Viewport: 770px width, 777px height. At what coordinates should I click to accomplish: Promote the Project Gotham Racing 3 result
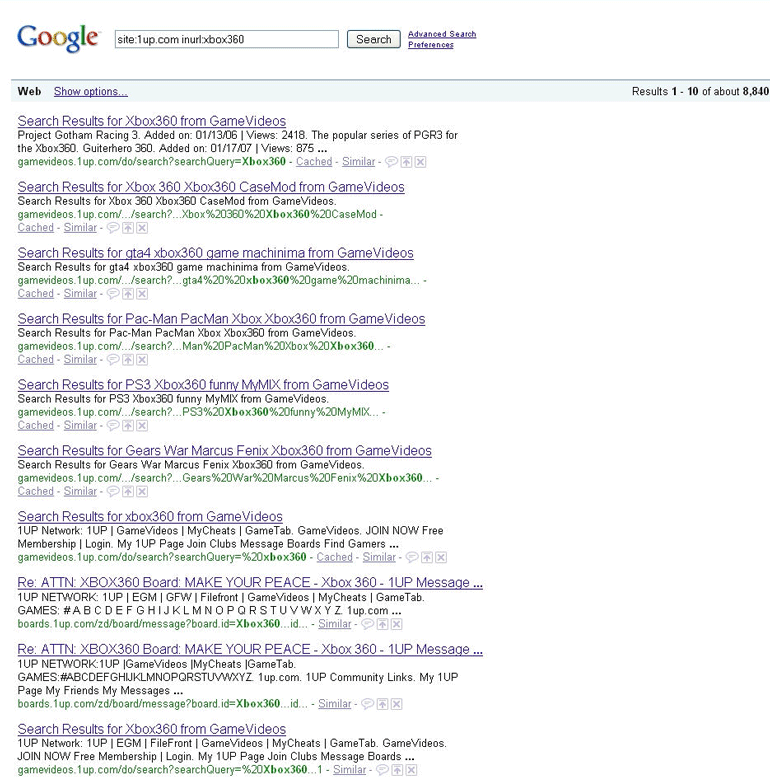point(406,162)
